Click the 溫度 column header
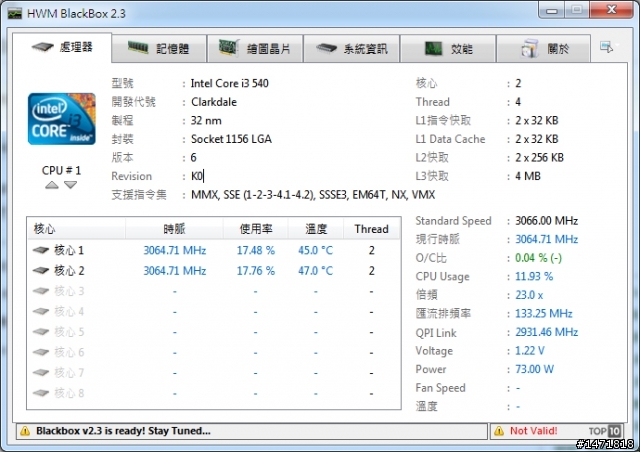640x452 pixels. coord(316,229)
